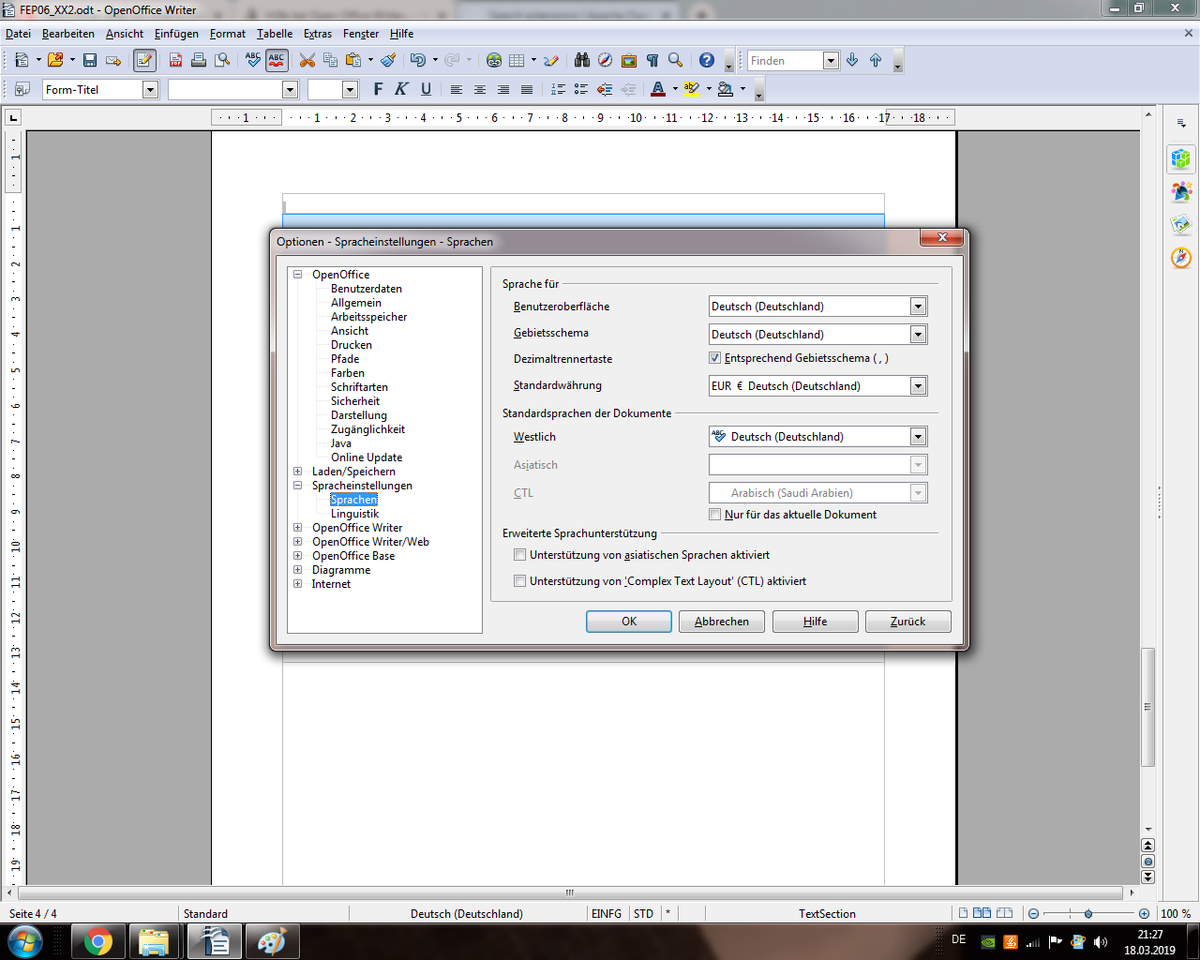Select Schriftarten in options tree
Screen dimensions: 1200x960
coord(359,387)
